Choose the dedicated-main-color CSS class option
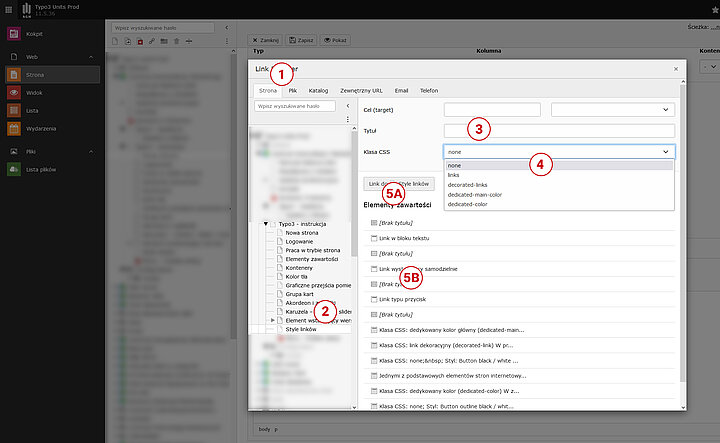This screenshot has width=720, height=443. pos(559,195)
